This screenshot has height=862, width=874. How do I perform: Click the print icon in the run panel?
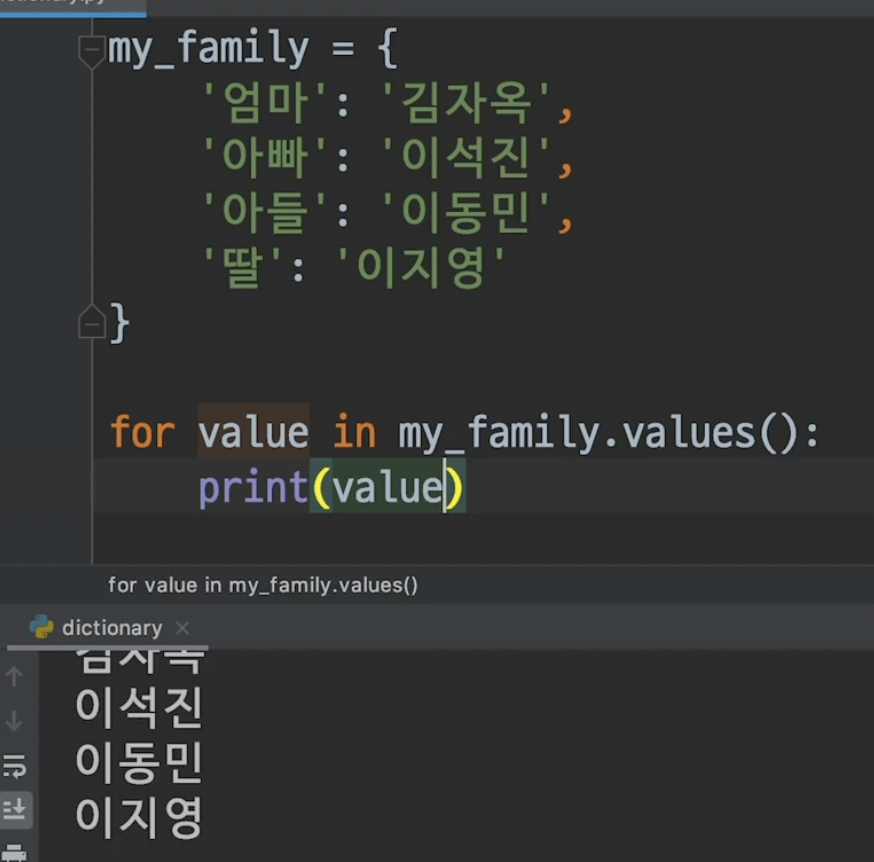point(14,853)
